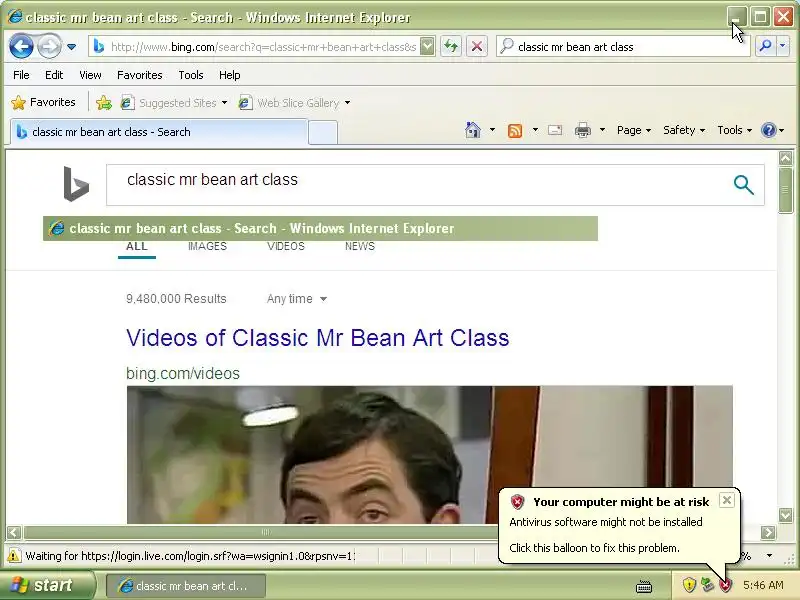Click the vertical scrollbar down arrow
The height and width of the screenshot is (600, 800).
786,515
